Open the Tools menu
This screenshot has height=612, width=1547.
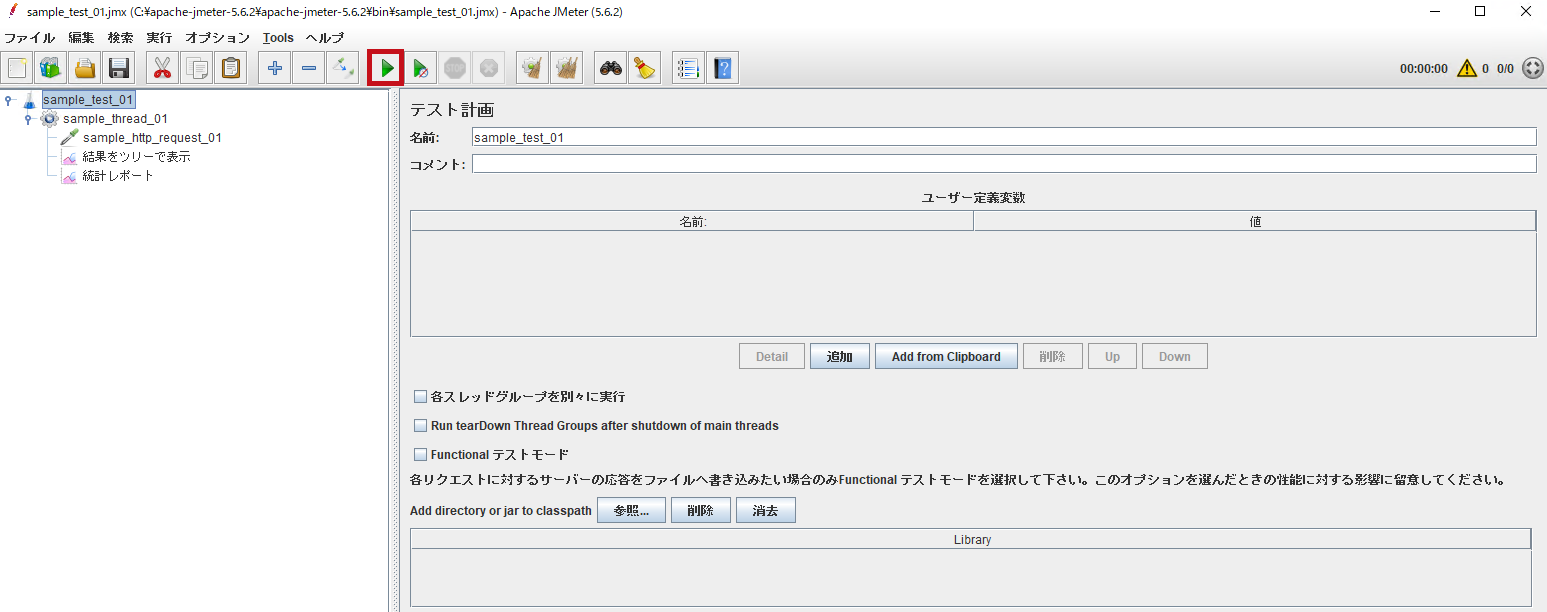[x=279, y=38]
